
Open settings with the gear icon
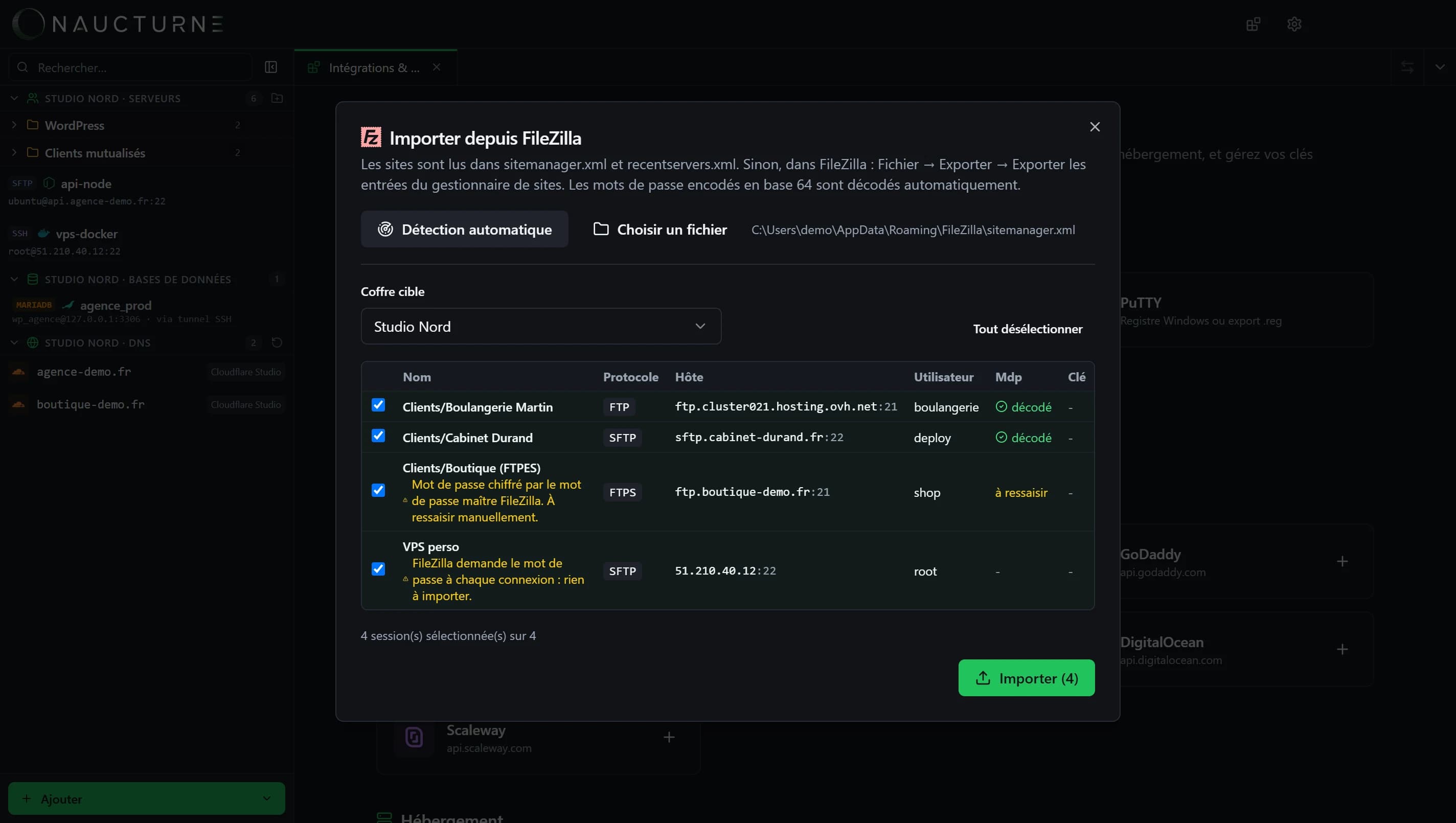click(1294, 25)
